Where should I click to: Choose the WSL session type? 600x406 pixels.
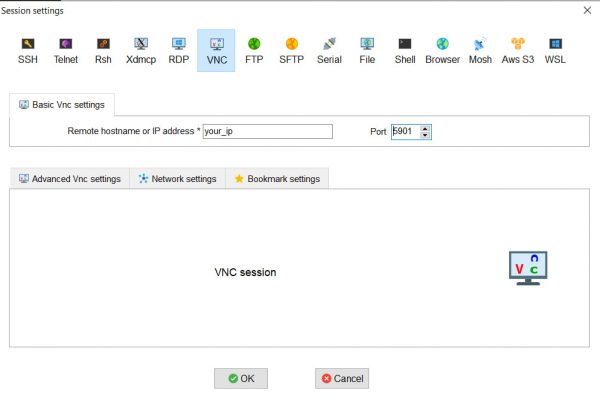click(x=555, y=51)
